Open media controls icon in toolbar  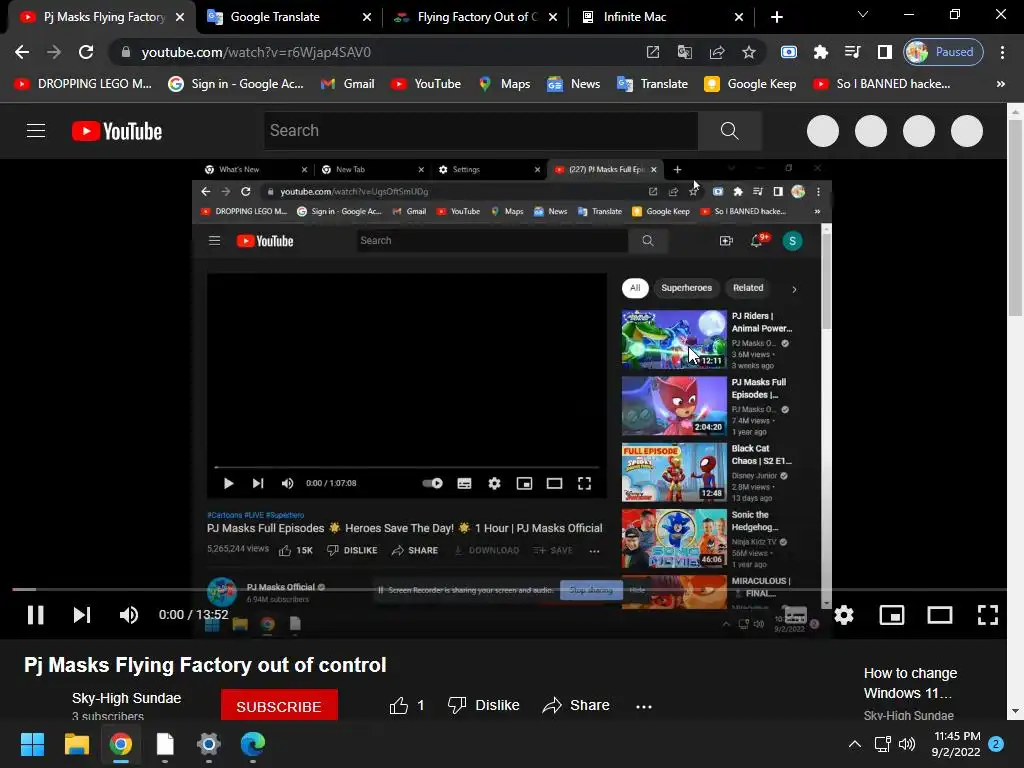point(852,52)
